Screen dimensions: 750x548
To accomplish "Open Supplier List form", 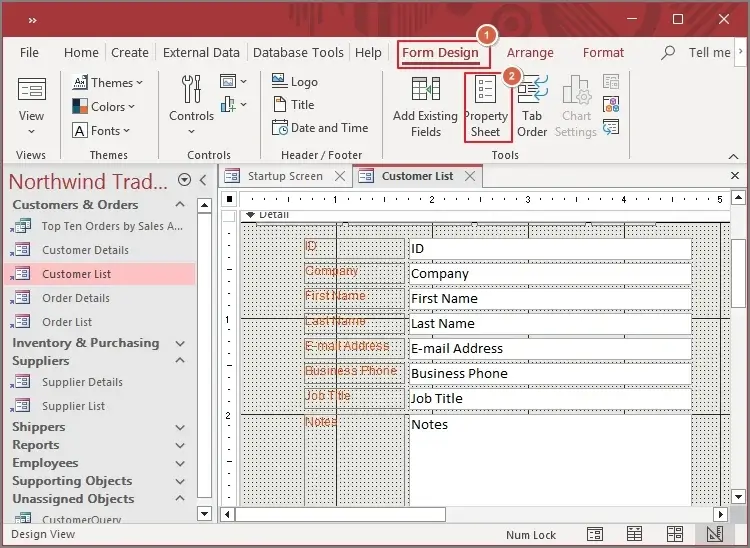I will pyautogui.click(x=99, y=406).
